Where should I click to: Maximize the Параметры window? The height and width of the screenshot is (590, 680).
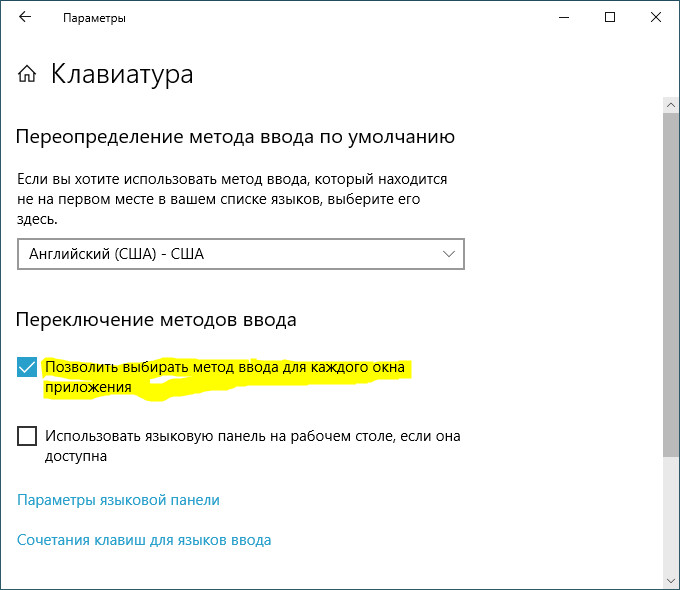610,17
